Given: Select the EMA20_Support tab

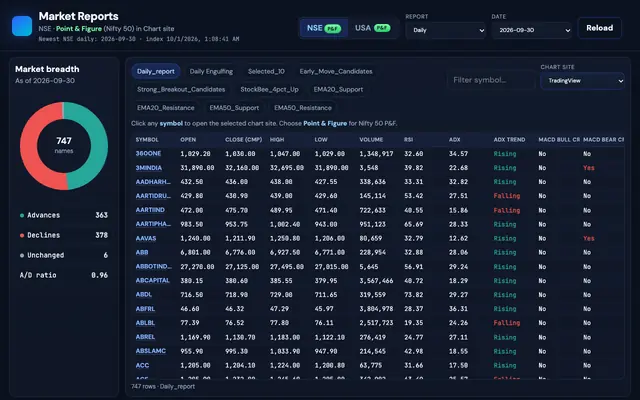Looking at the screenshot, I should click(338, 89).
